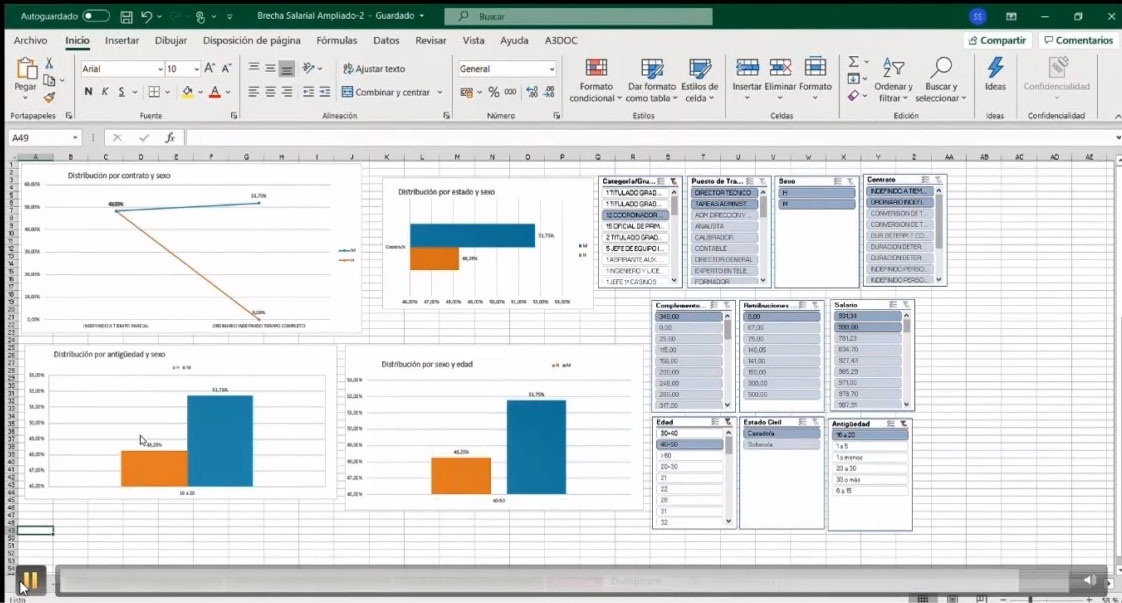Expand the Arial font name dropdown
The image size is (1122, 603).
[x=160, y=69]
